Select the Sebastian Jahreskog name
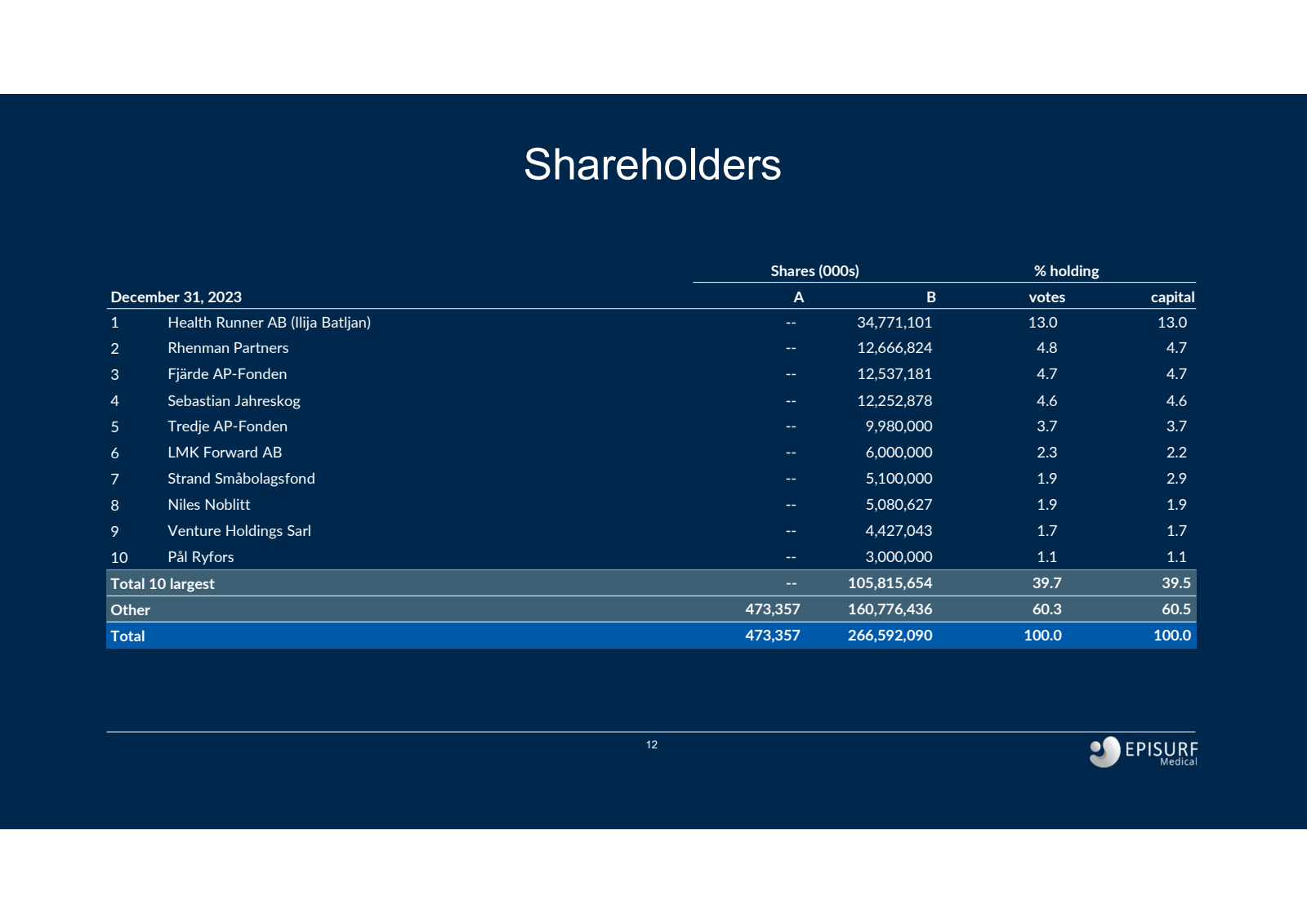The width and height of the screenshot is (1307, 924). pos(234,400)
